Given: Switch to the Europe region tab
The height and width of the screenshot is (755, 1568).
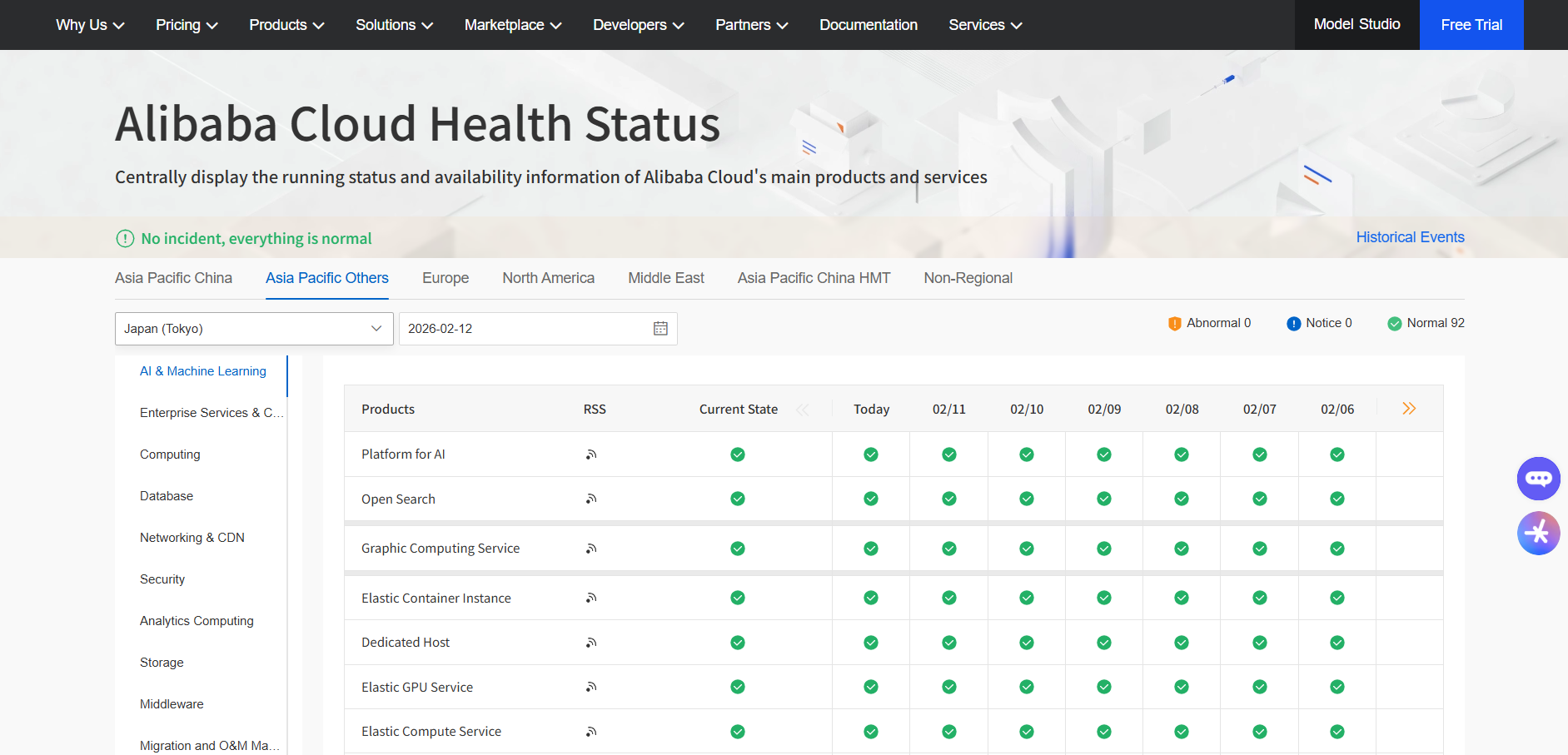Looking at the screenshot, I should click(x=445, y=277).
